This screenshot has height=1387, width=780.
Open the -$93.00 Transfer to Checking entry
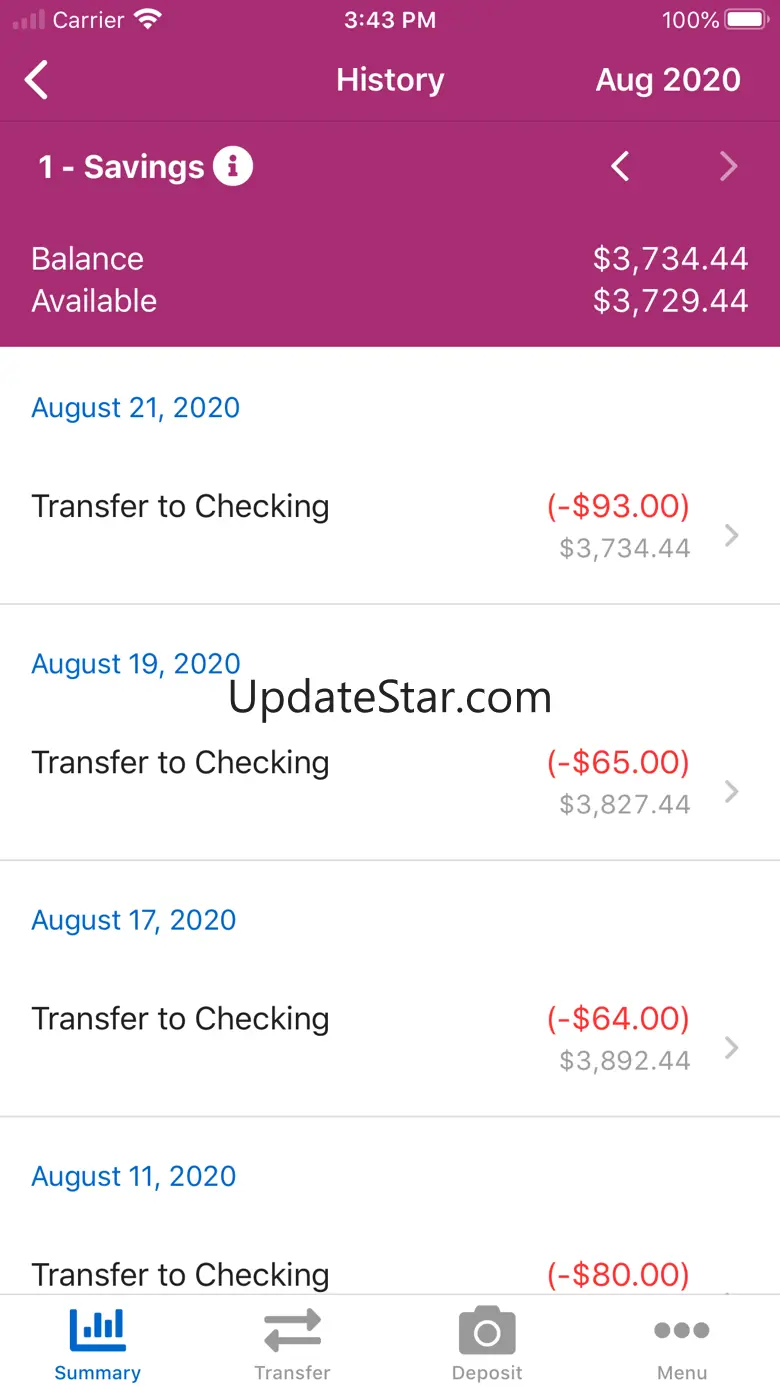pyautogui.click(x=390, y=526)
